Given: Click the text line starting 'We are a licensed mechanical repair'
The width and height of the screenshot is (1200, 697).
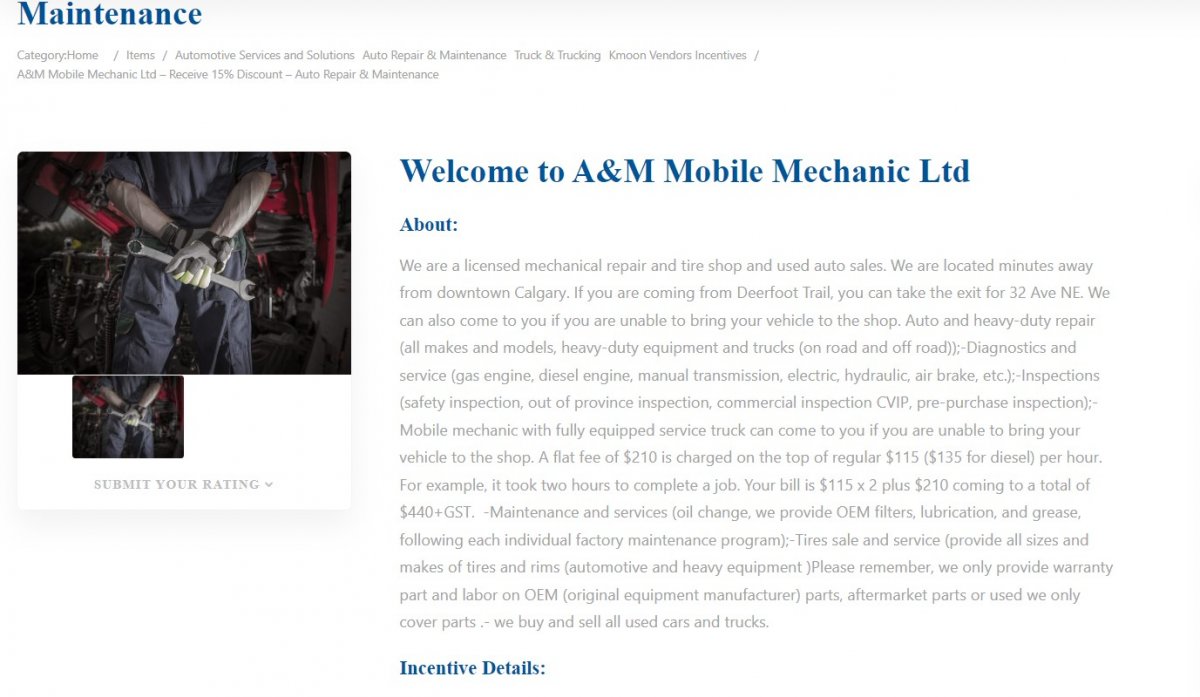Looking at the screenshot, I should tap(746, 266).
